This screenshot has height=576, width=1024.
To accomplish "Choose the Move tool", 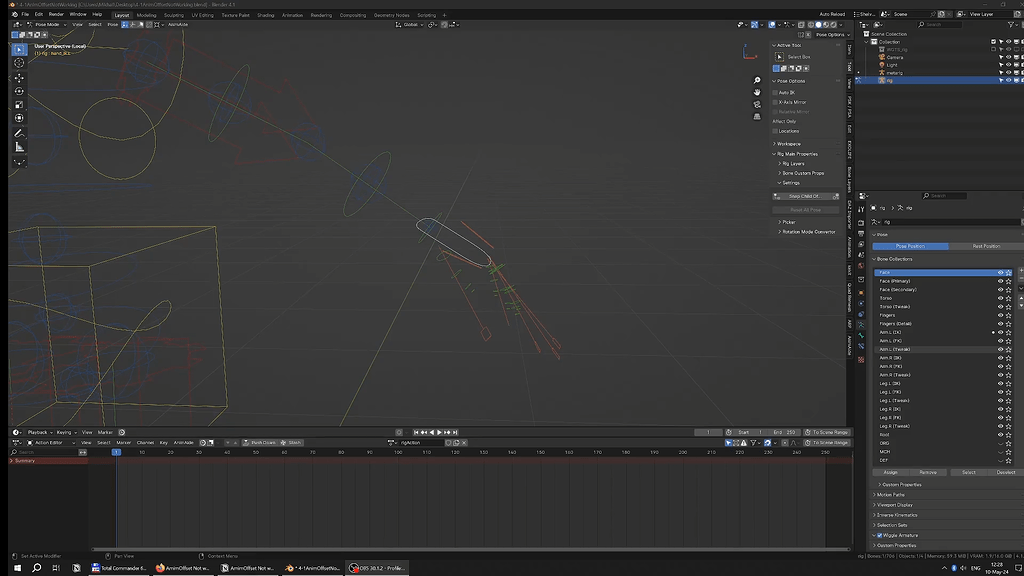I will [x=19, y=78].
